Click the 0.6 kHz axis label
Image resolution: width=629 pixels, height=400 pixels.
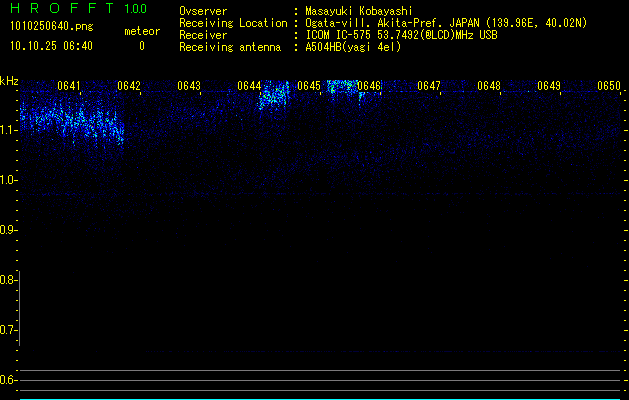point(8,380)
